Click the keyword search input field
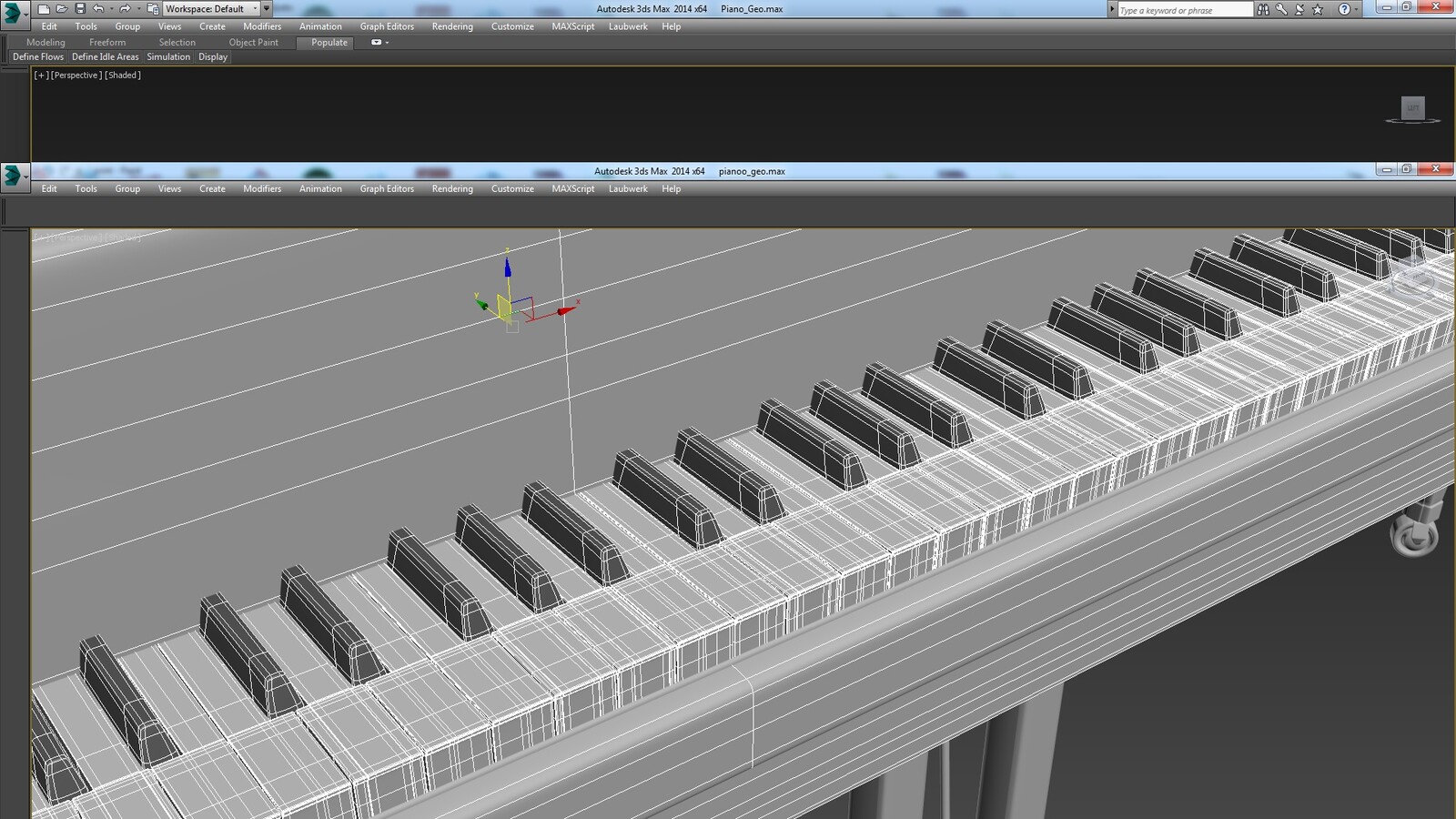Screen dimensions: 1456x819 [1186, 10]
